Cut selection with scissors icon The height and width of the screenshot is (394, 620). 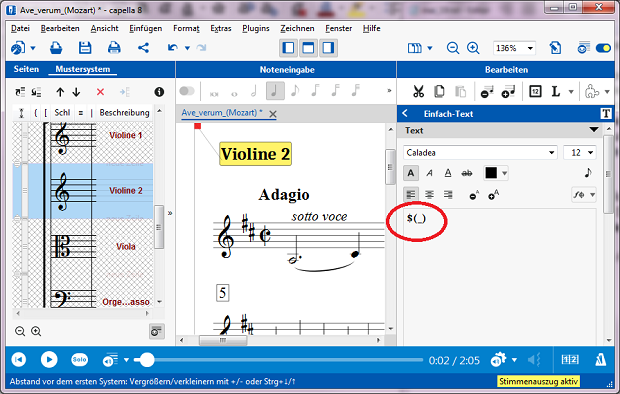[418, 92]
